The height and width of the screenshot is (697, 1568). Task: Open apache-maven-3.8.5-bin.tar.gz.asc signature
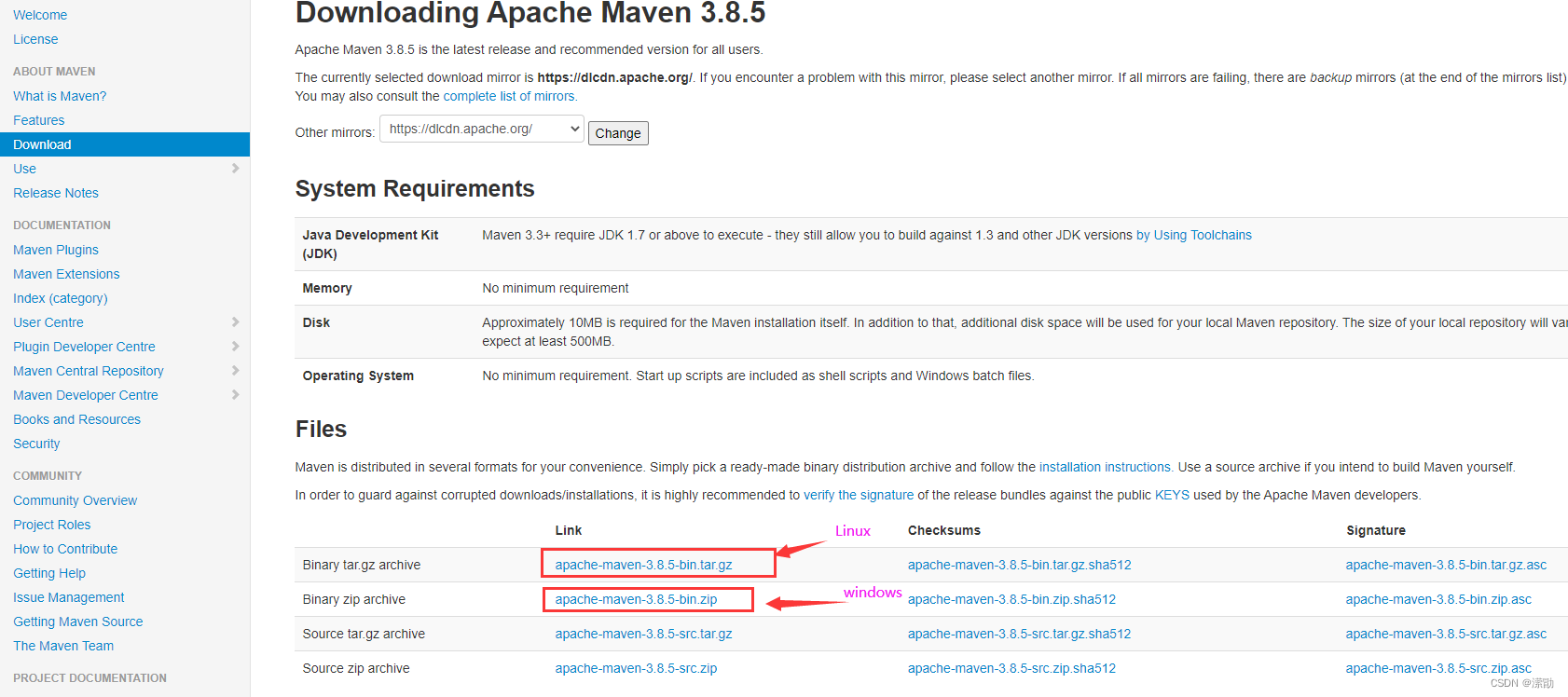pos(1446,565)
